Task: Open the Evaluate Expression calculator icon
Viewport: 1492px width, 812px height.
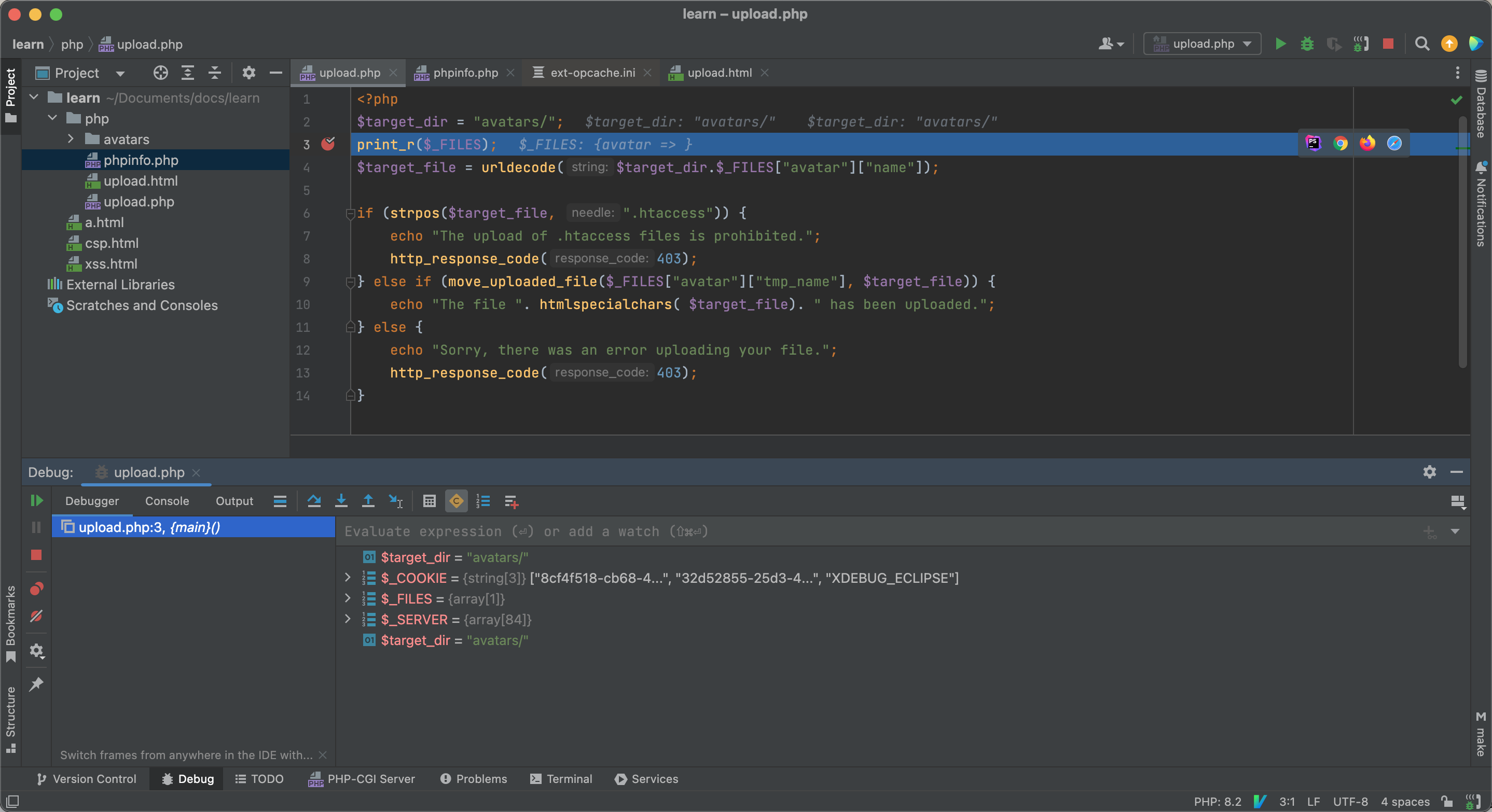Action: point(429,500)
